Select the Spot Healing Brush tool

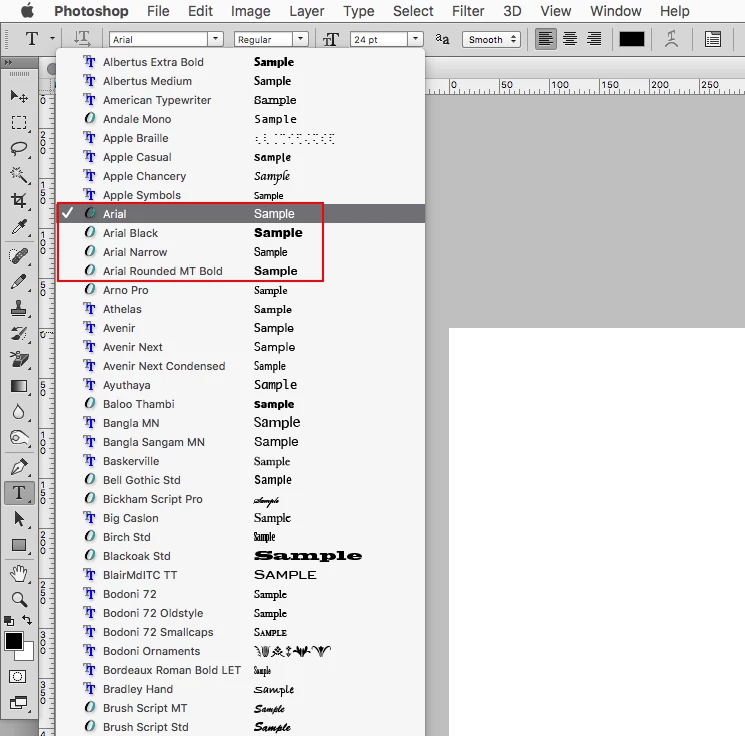19,256
